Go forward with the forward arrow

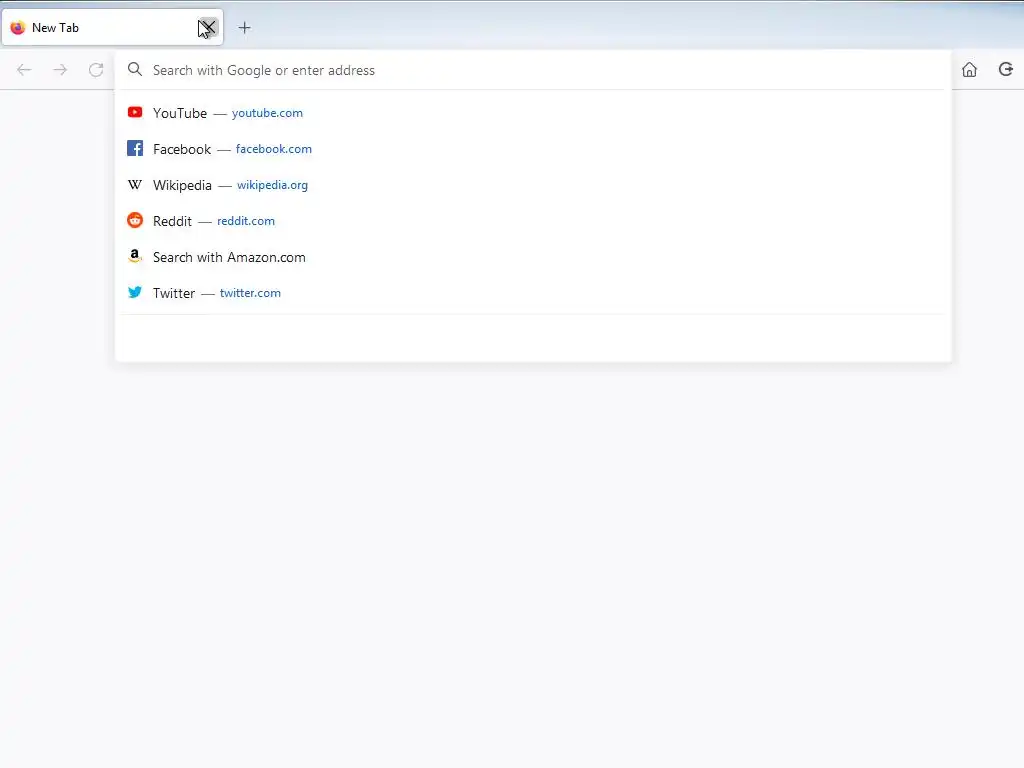point(60,70)
